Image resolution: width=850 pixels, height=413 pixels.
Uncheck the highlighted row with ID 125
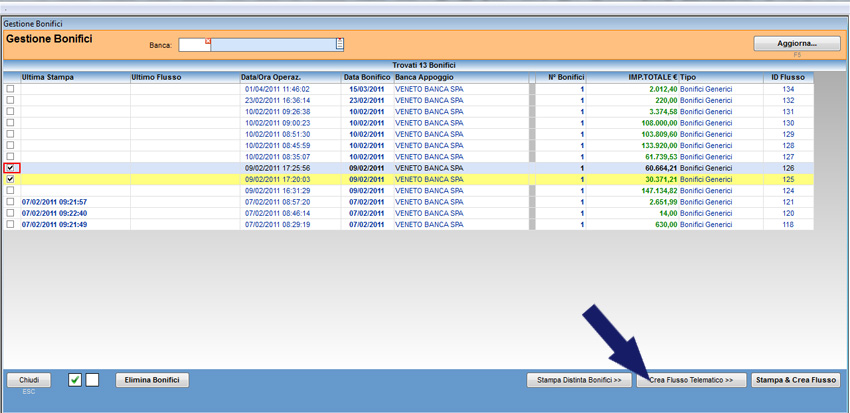coord(11,179)
